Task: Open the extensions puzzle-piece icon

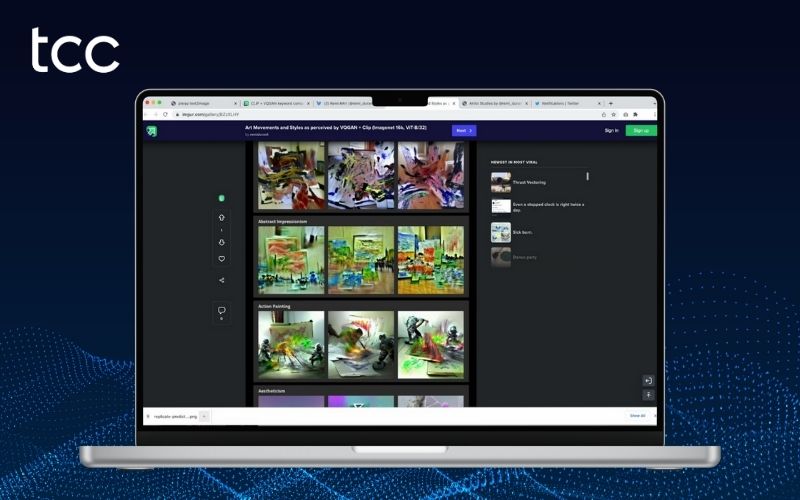Action: pos(636,114)
